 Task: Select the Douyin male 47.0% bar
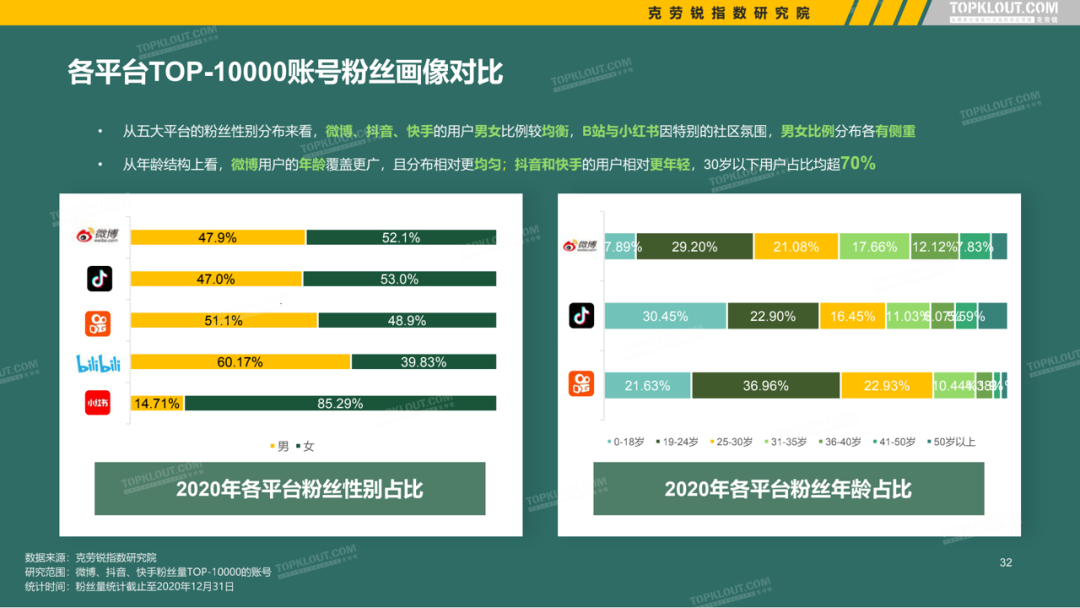pos(216,279)
